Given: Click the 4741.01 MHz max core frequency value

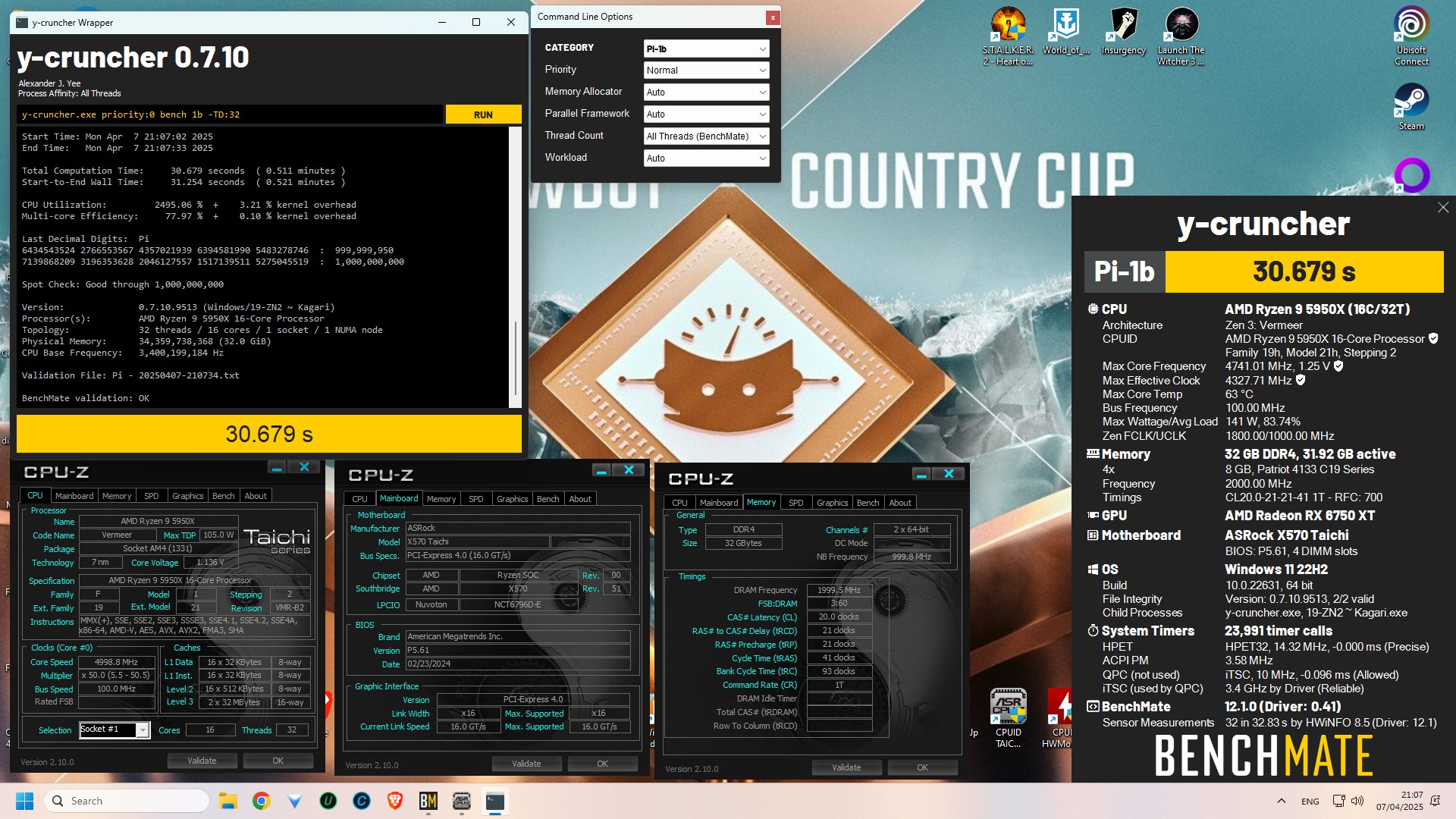Looking at the screenshot, I should [1260, 366].
